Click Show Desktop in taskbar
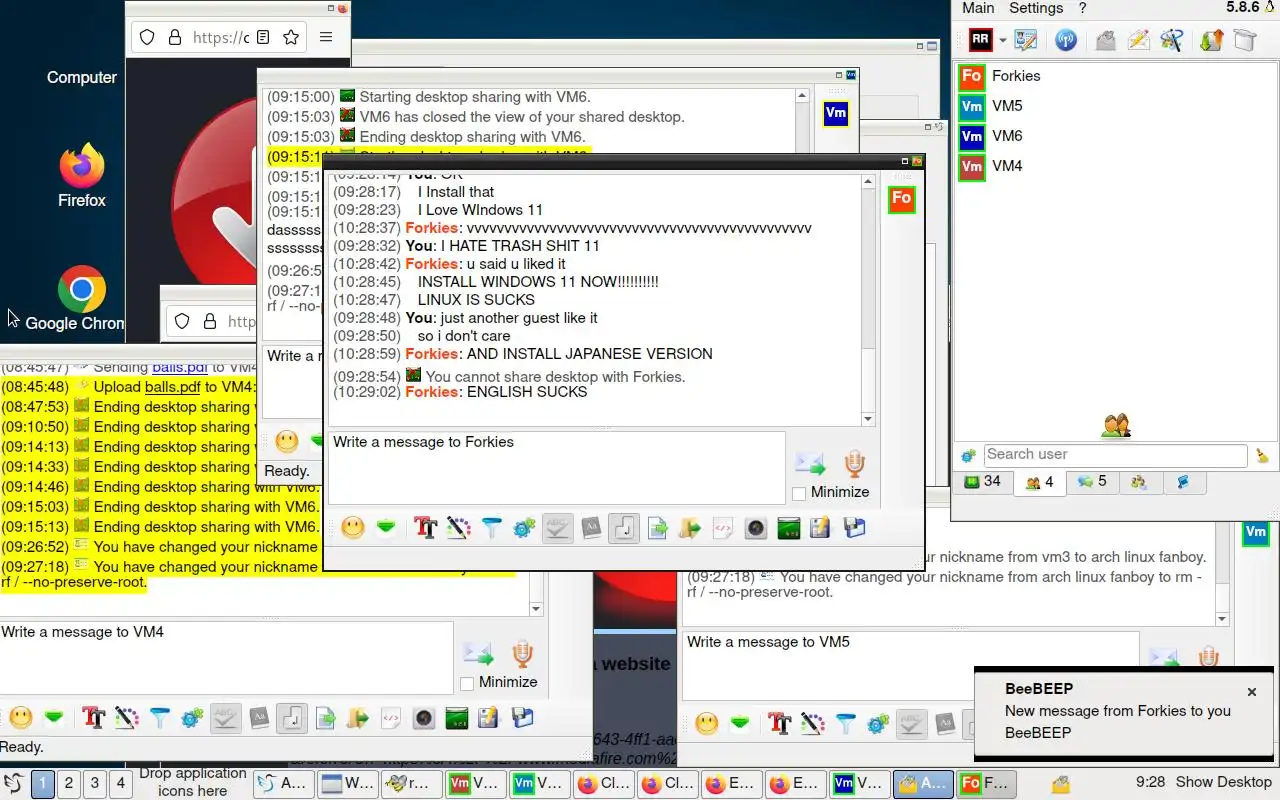Screen dimensions: 1280x800 [x=1223, y=782]
